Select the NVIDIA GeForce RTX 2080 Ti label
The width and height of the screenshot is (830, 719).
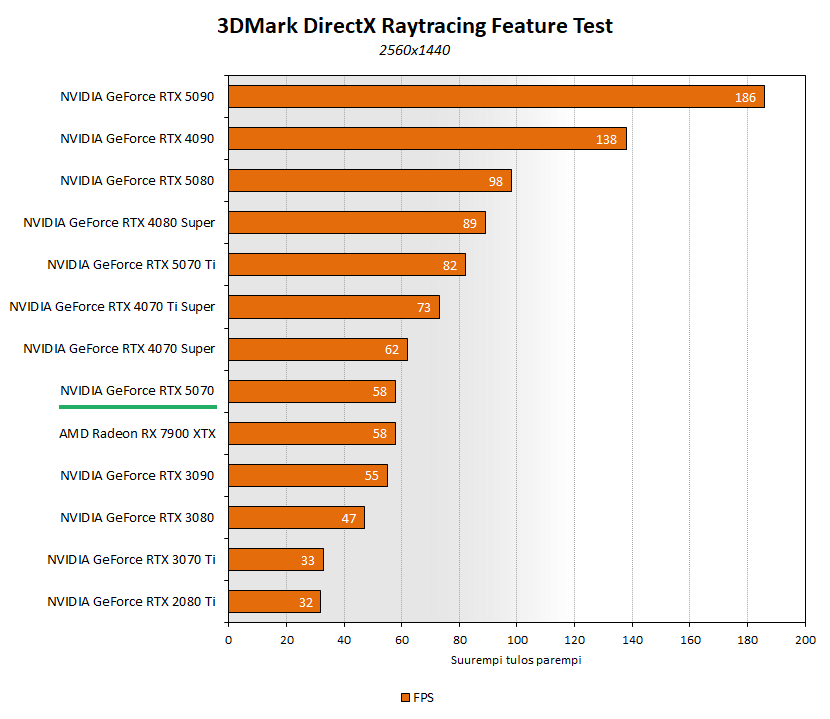(x=131, y=601)
